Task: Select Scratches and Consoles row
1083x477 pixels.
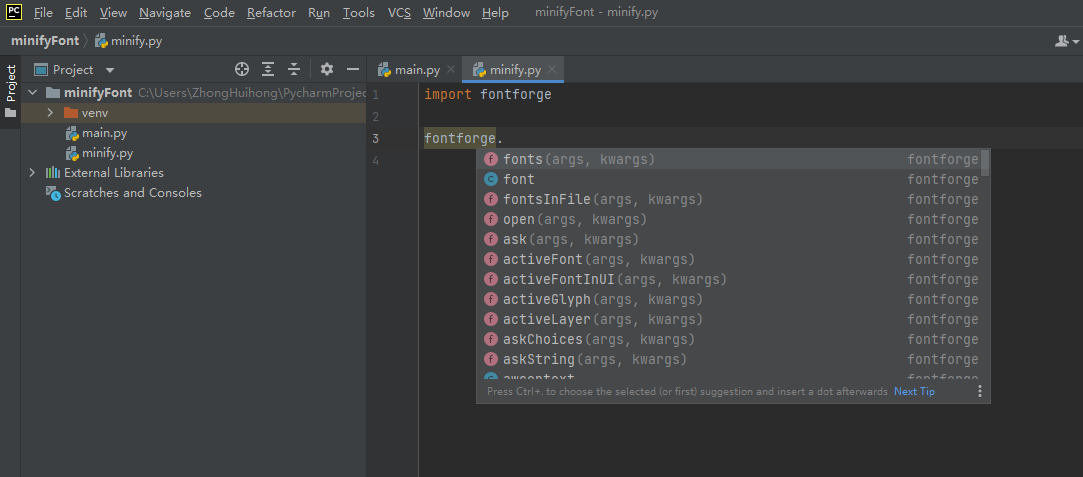Action: (x=193, y=193)
